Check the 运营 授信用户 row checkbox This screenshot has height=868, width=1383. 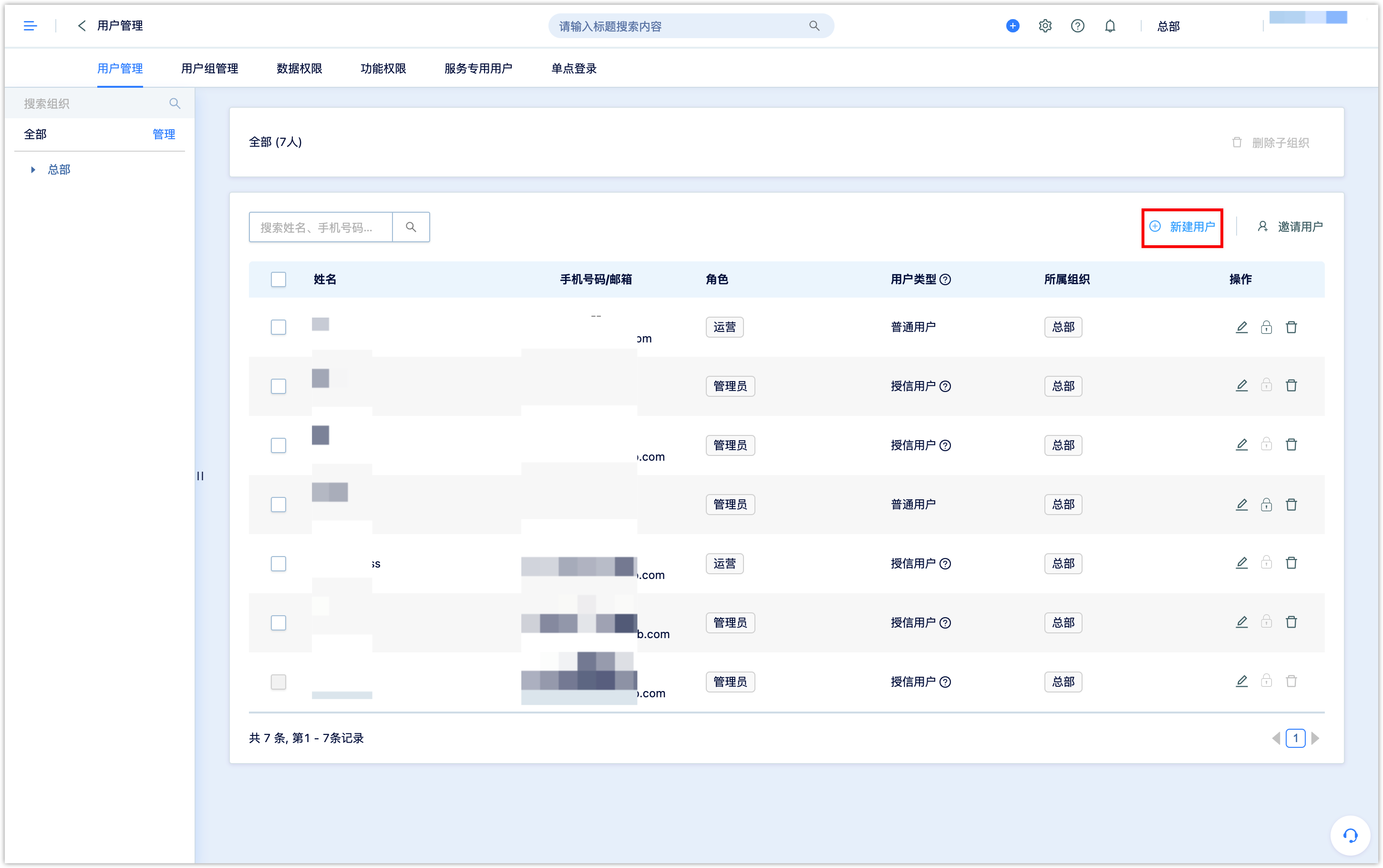pyautogui.click(x=279, y=564)
